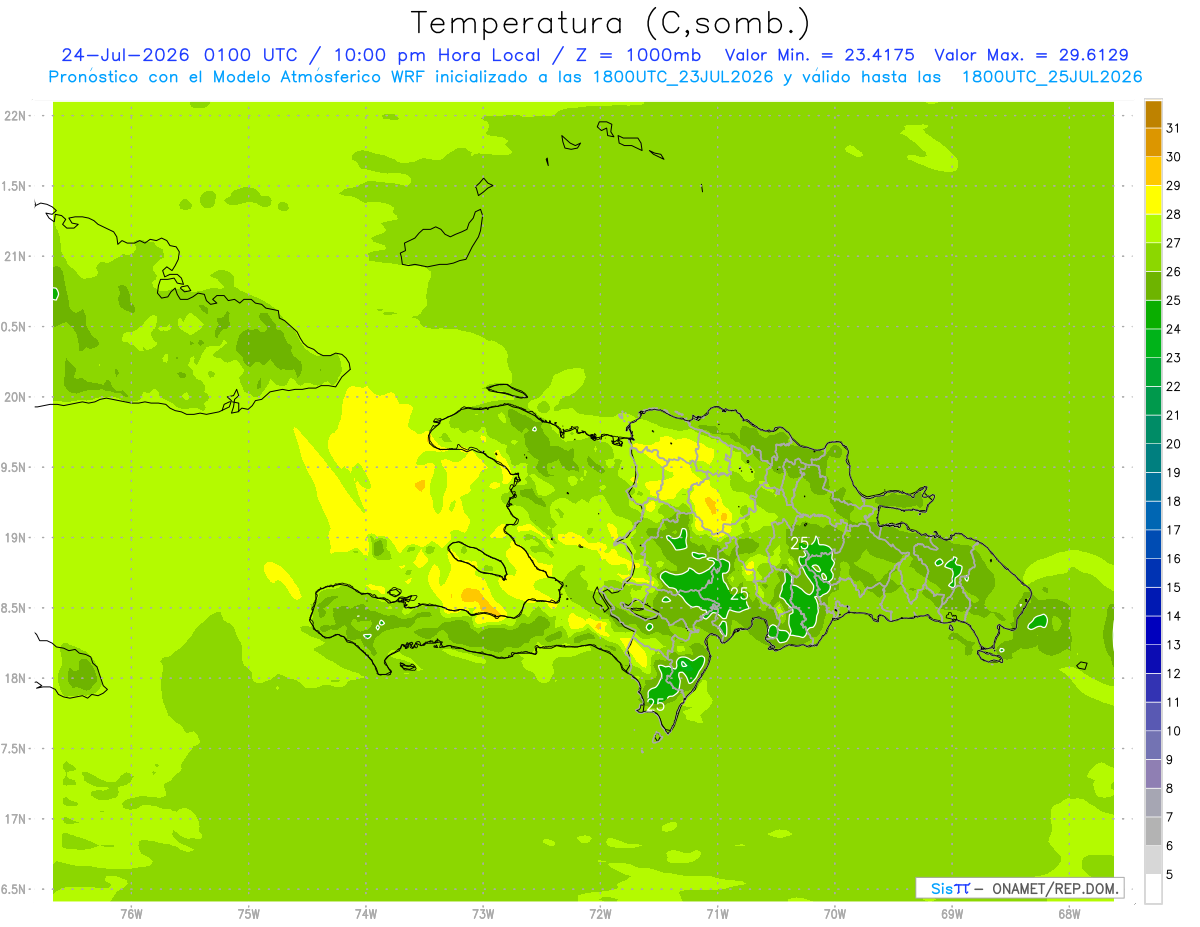Click legend value 16

(1174, 559)
